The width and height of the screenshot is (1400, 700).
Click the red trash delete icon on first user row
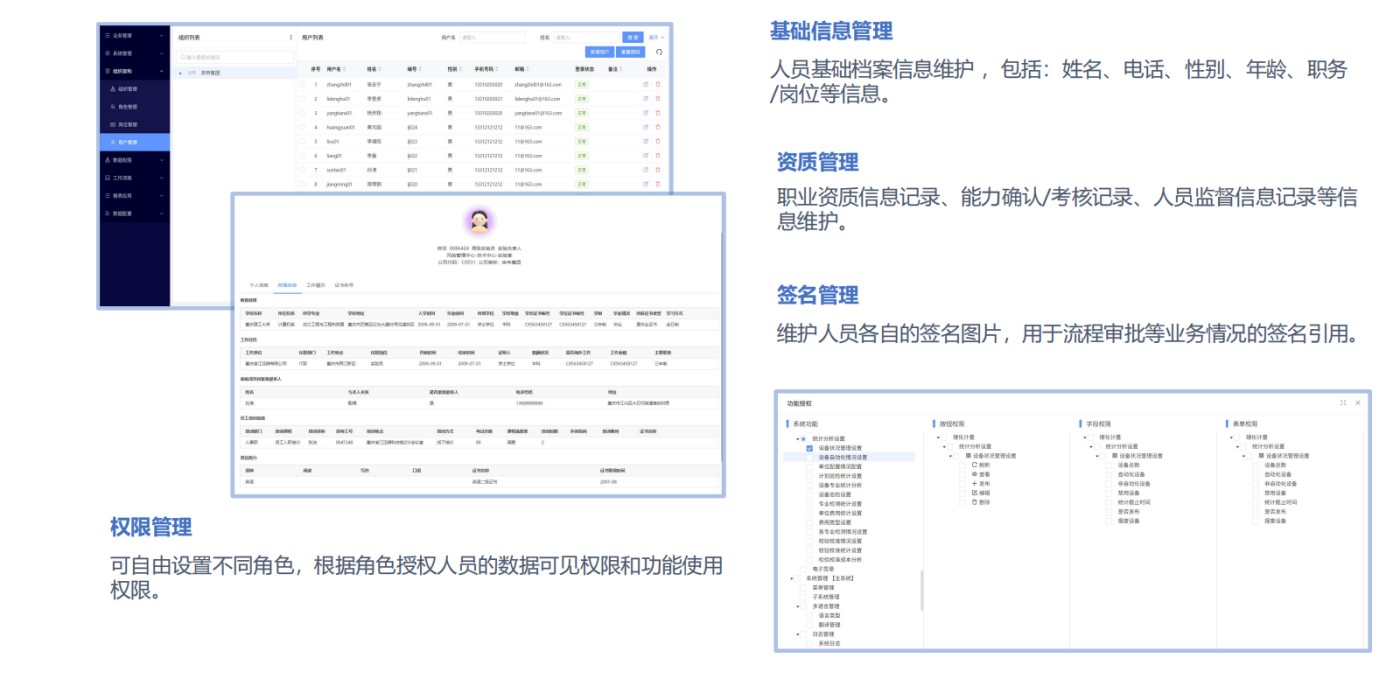coord(658,85)
